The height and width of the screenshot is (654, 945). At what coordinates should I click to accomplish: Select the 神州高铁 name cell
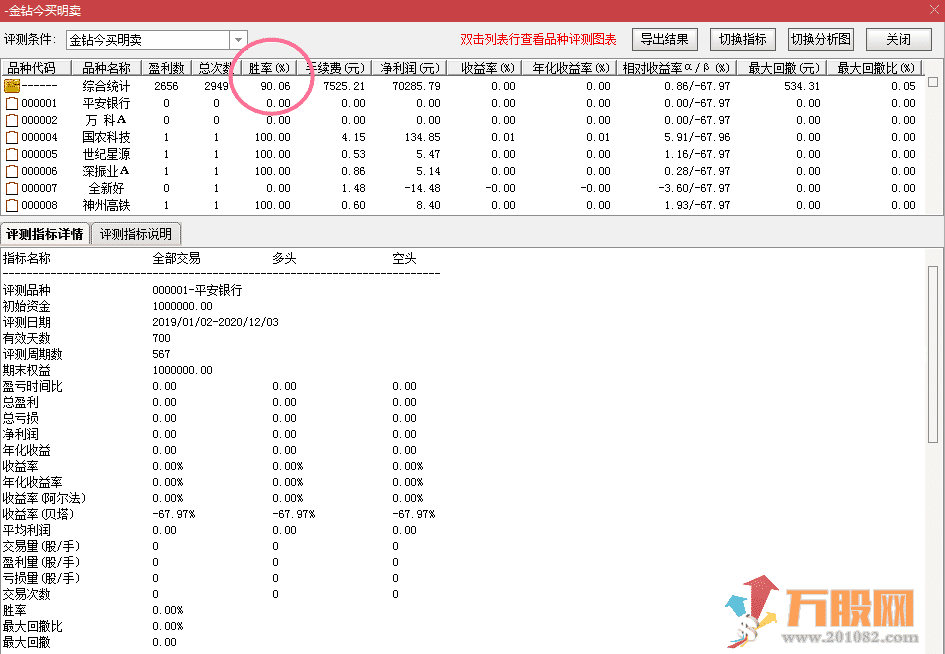point(106,205)
